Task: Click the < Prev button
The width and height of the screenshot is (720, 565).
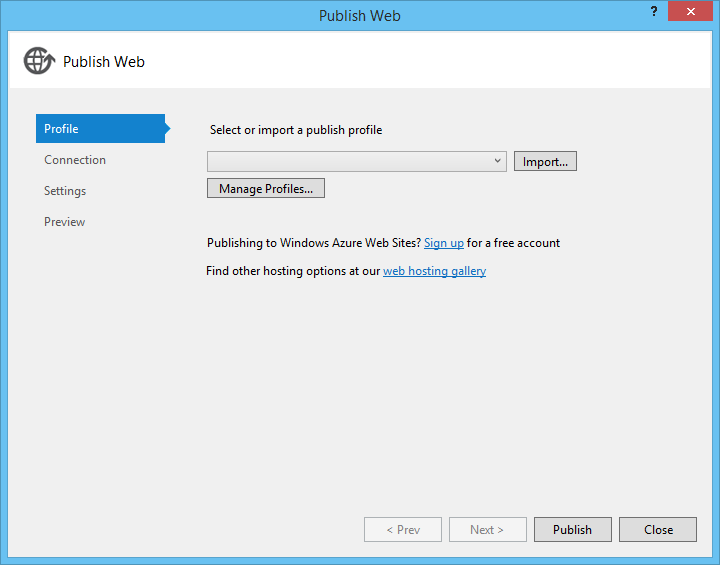Action: [403, 530]
